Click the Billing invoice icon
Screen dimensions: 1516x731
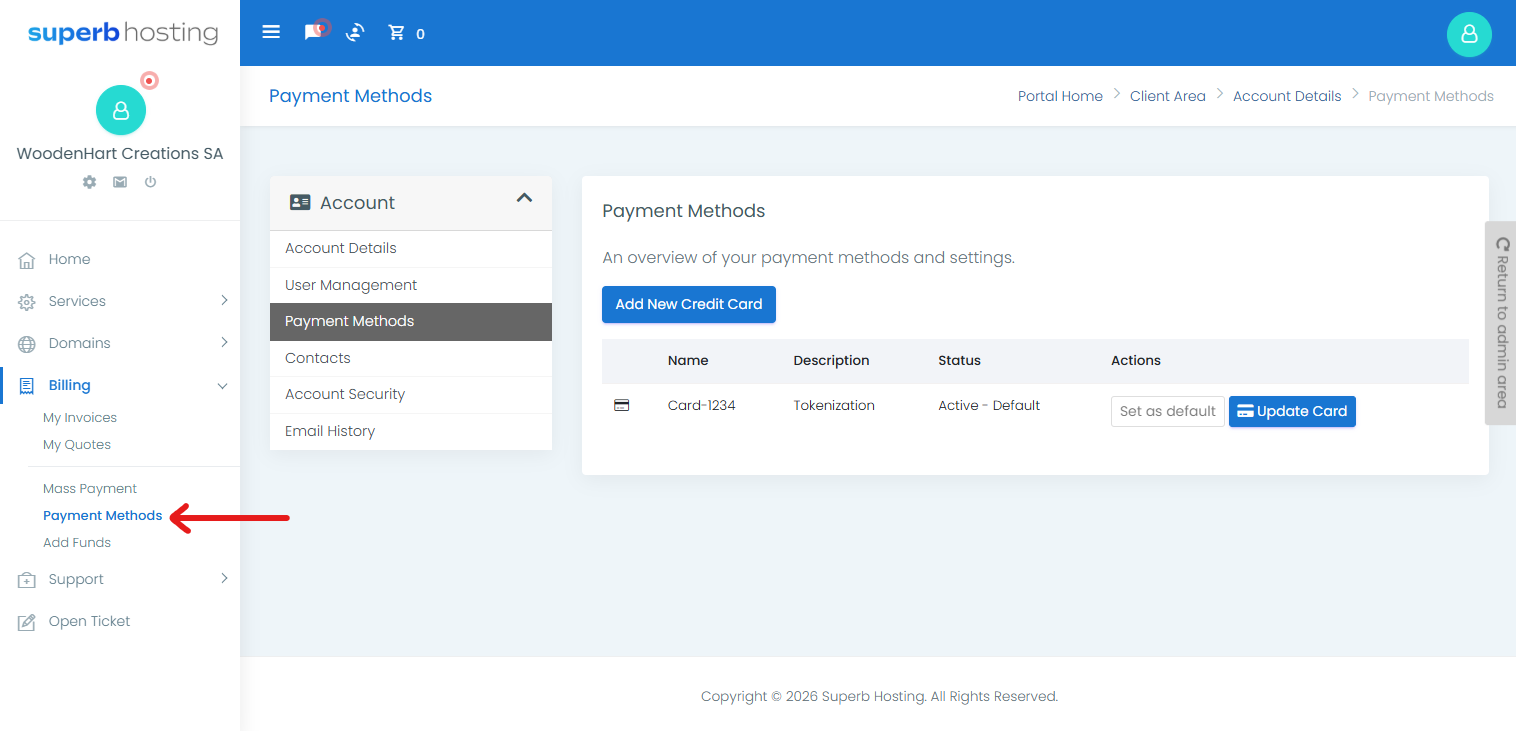[27, 386]
